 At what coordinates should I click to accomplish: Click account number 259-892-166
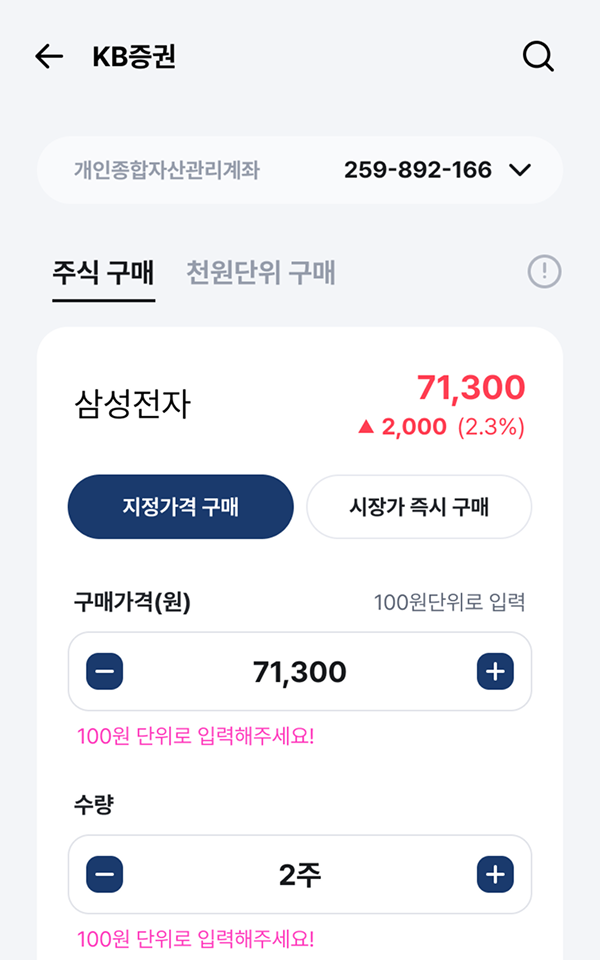click(418, 170)
